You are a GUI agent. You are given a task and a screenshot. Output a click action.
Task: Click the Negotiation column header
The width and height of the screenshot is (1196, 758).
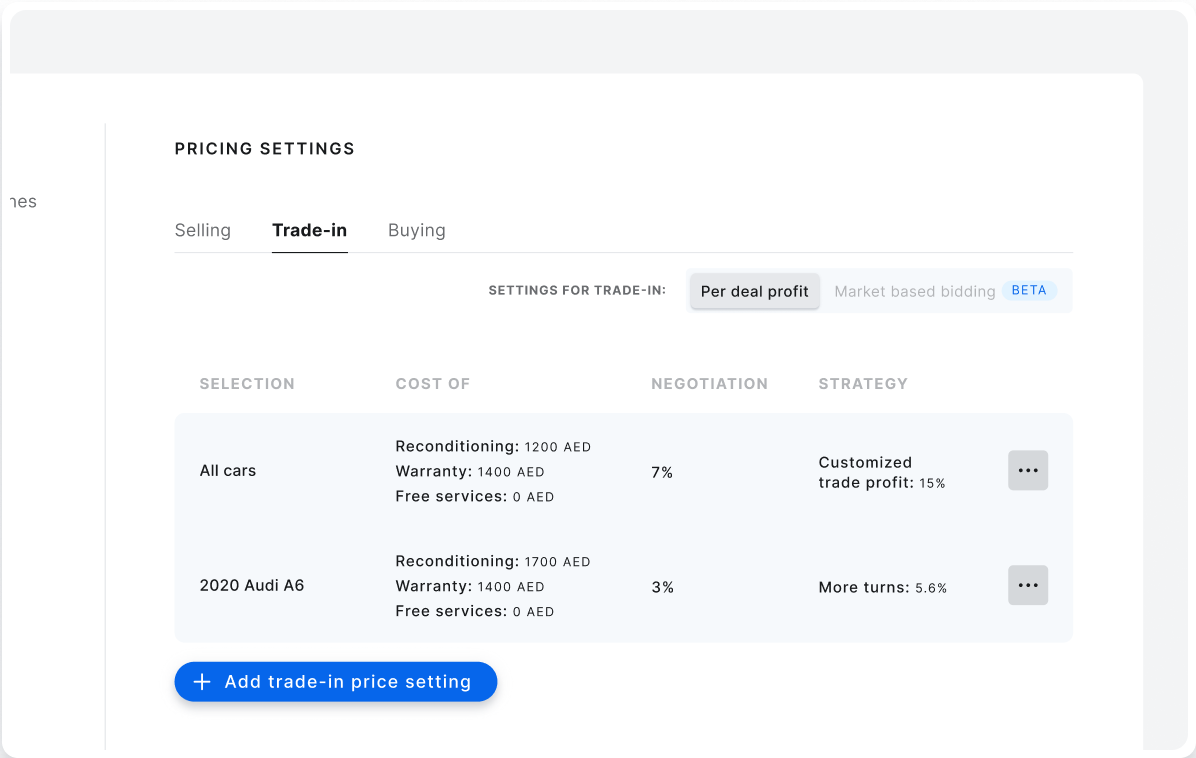click(709, 384)
